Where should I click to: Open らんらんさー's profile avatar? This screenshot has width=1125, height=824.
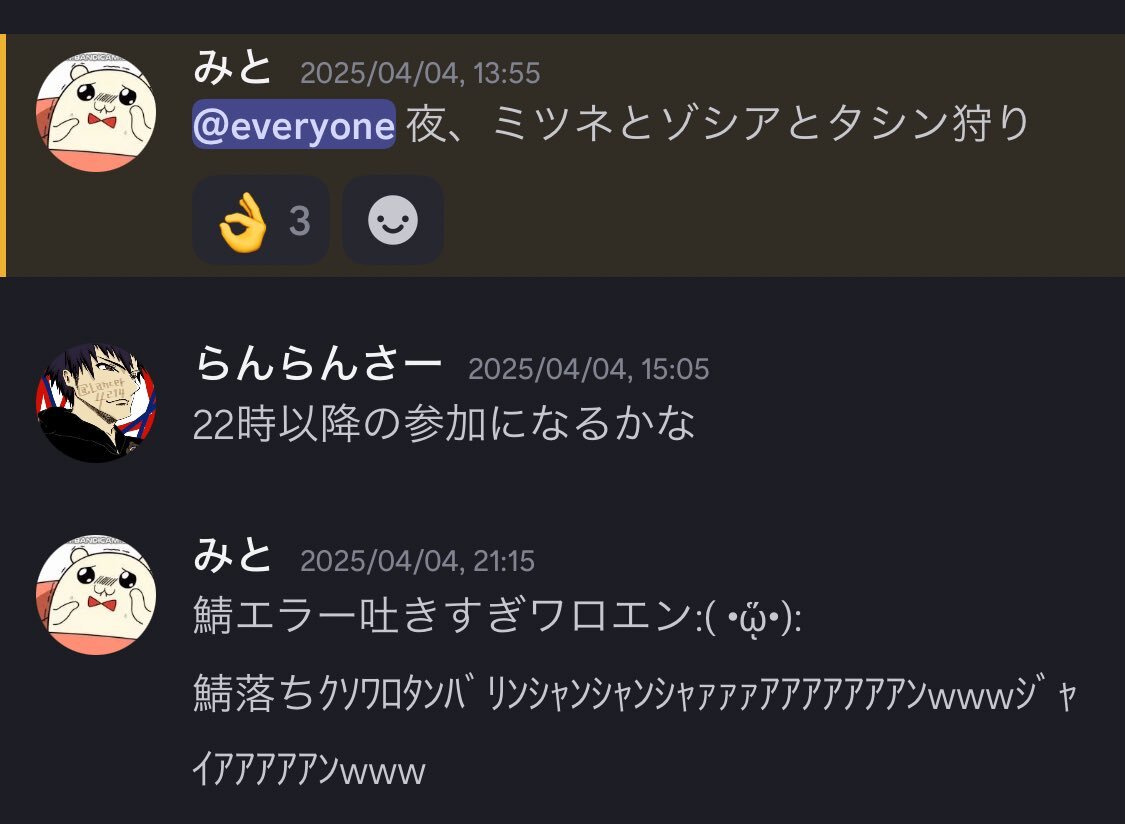pyautogui.click(x=96, y=403)
